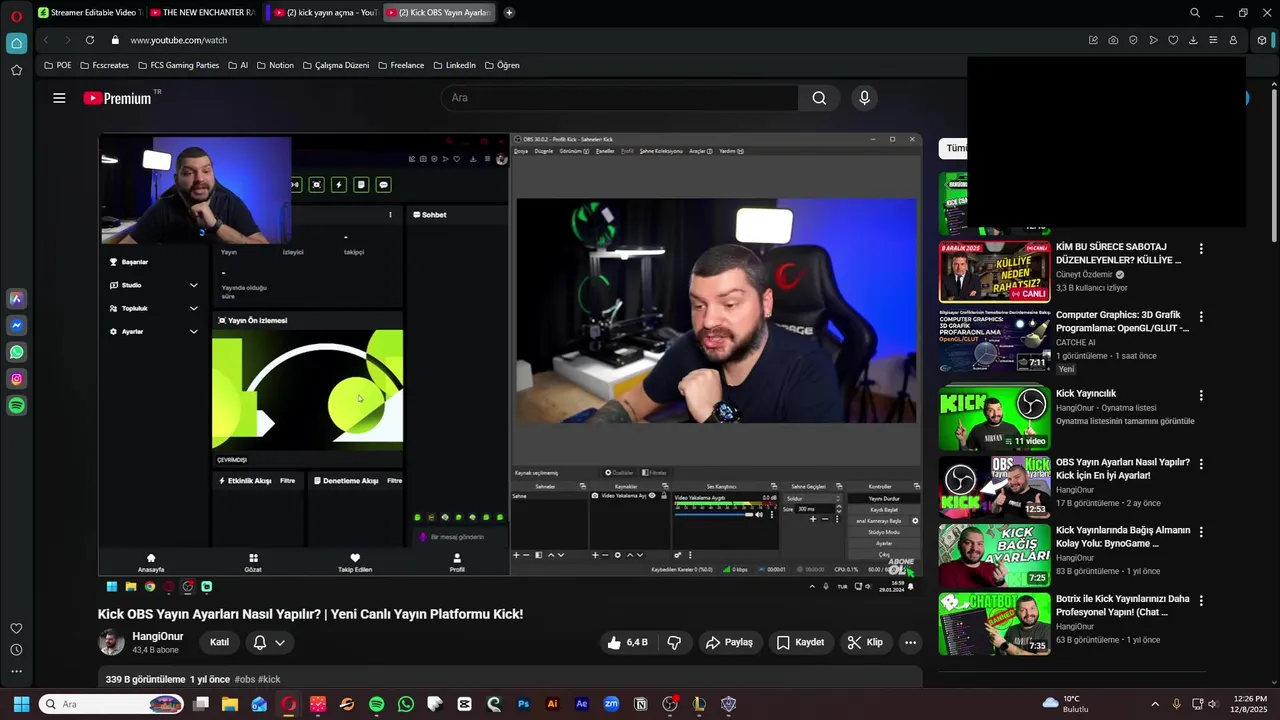Open Opera downloads icon
This screenshot has height=720, width=1280.
[x=1193, y=40]
